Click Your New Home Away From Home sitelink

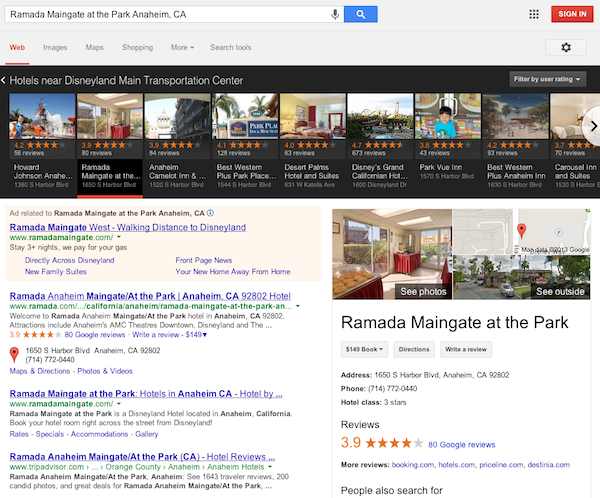click(x=233, y=272)
